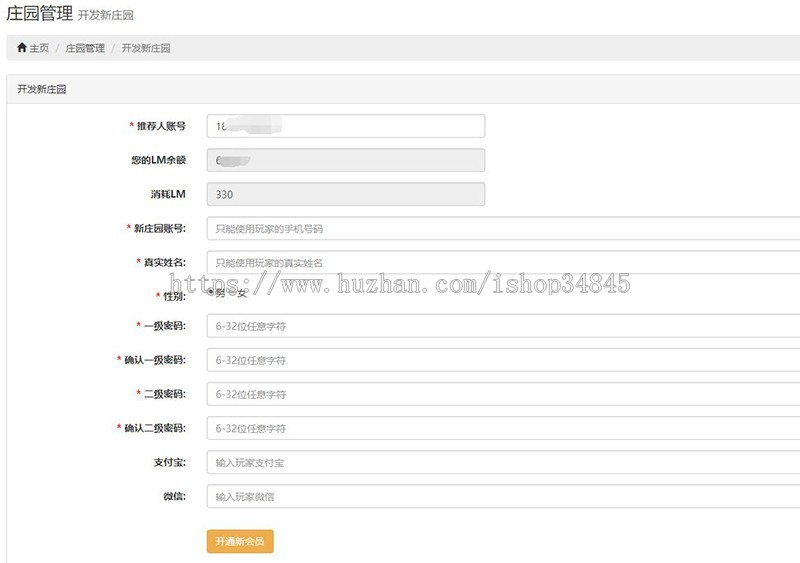800x563 pixels.
Task: Click 开发新庄园 breadcrumb item
Action: pos(146,48)
